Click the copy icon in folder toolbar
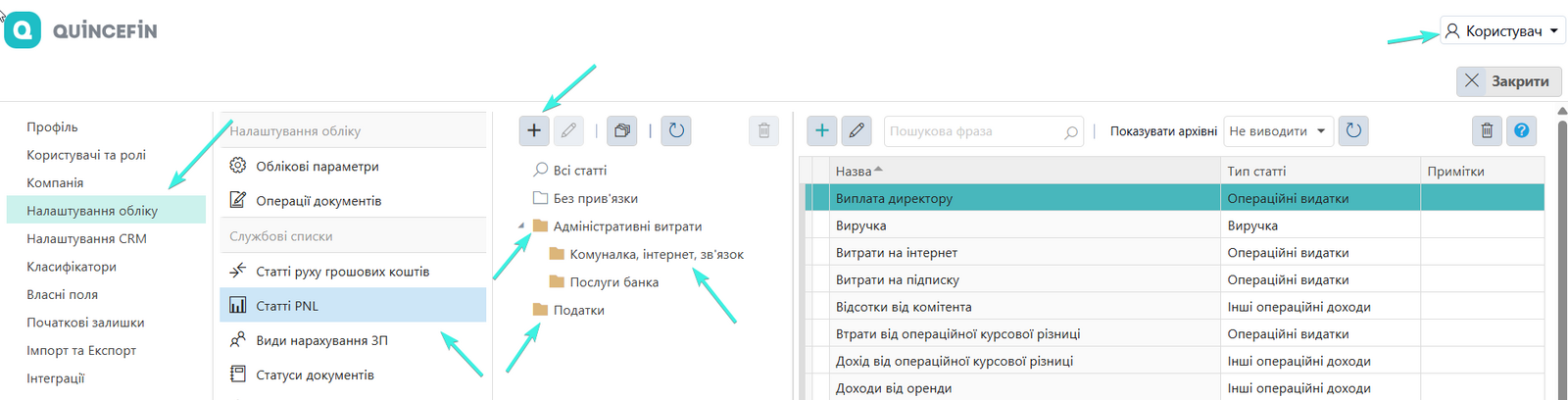 [x=621, y=130]
